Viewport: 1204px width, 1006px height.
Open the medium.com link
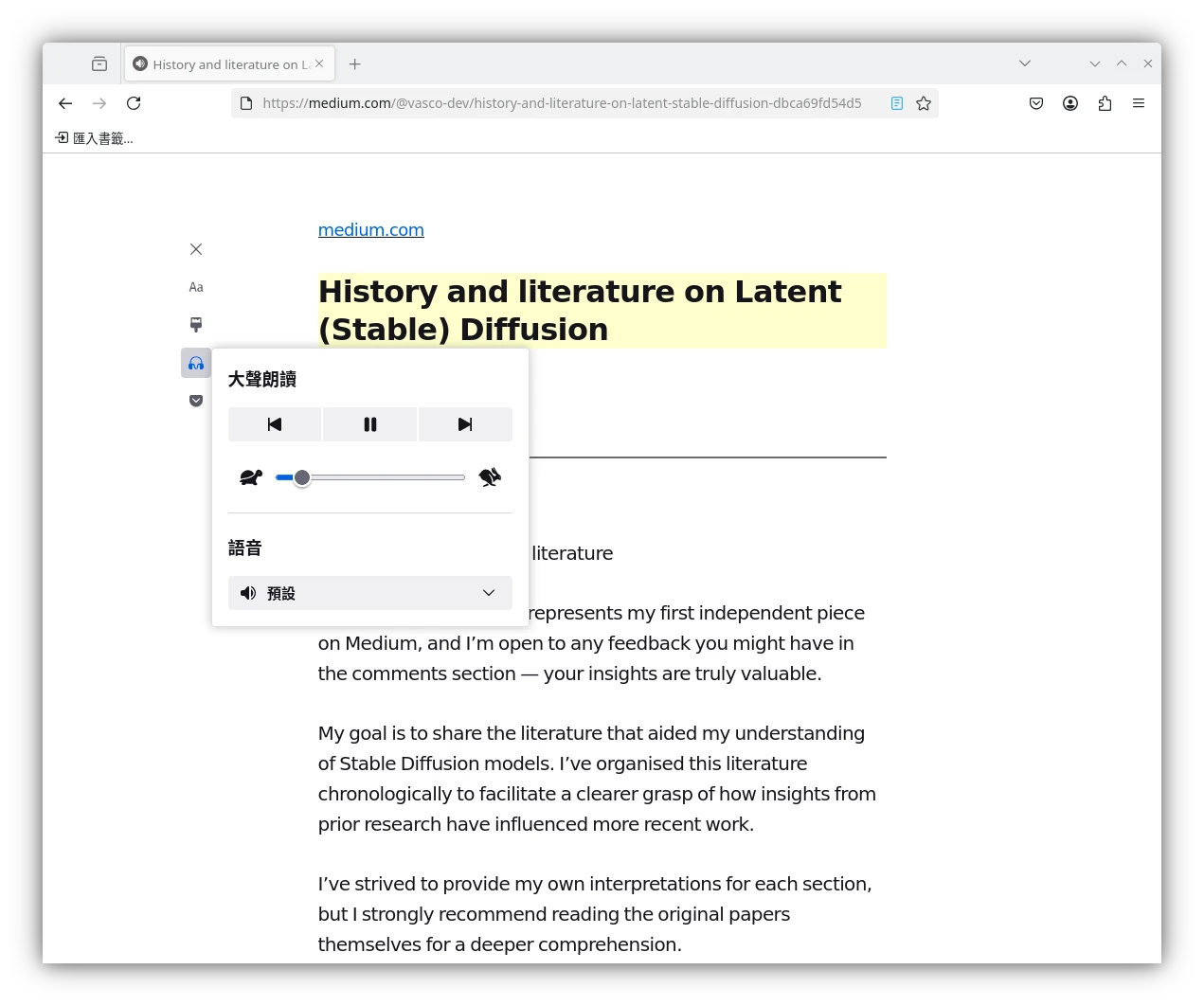(x=370, y=230)
